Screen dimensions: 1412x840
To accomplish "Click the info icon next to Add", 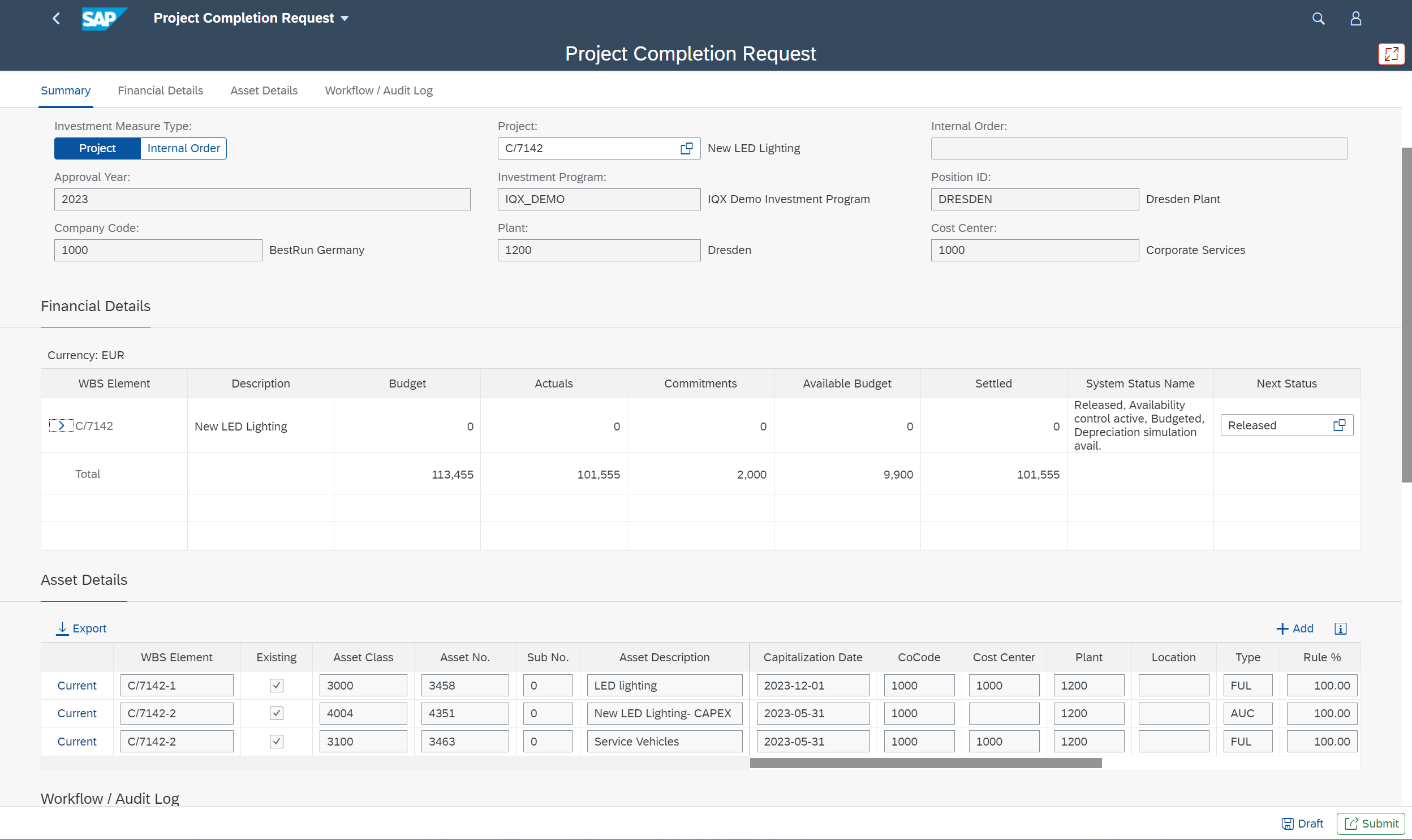I will point(1340,628).
